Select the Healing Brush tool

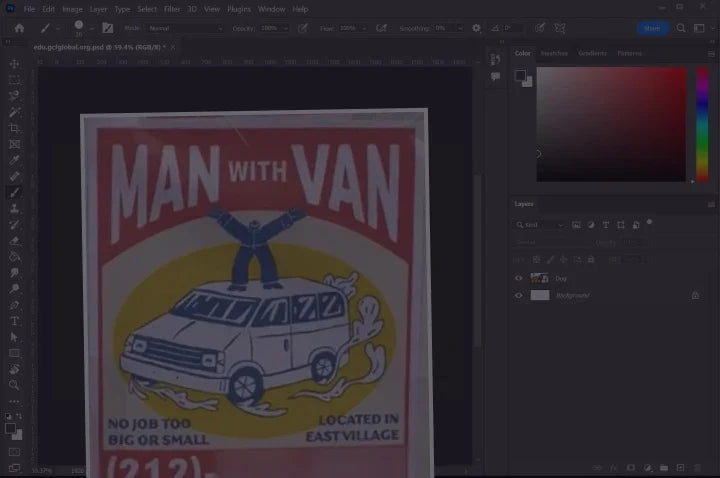tap(14, 176)
